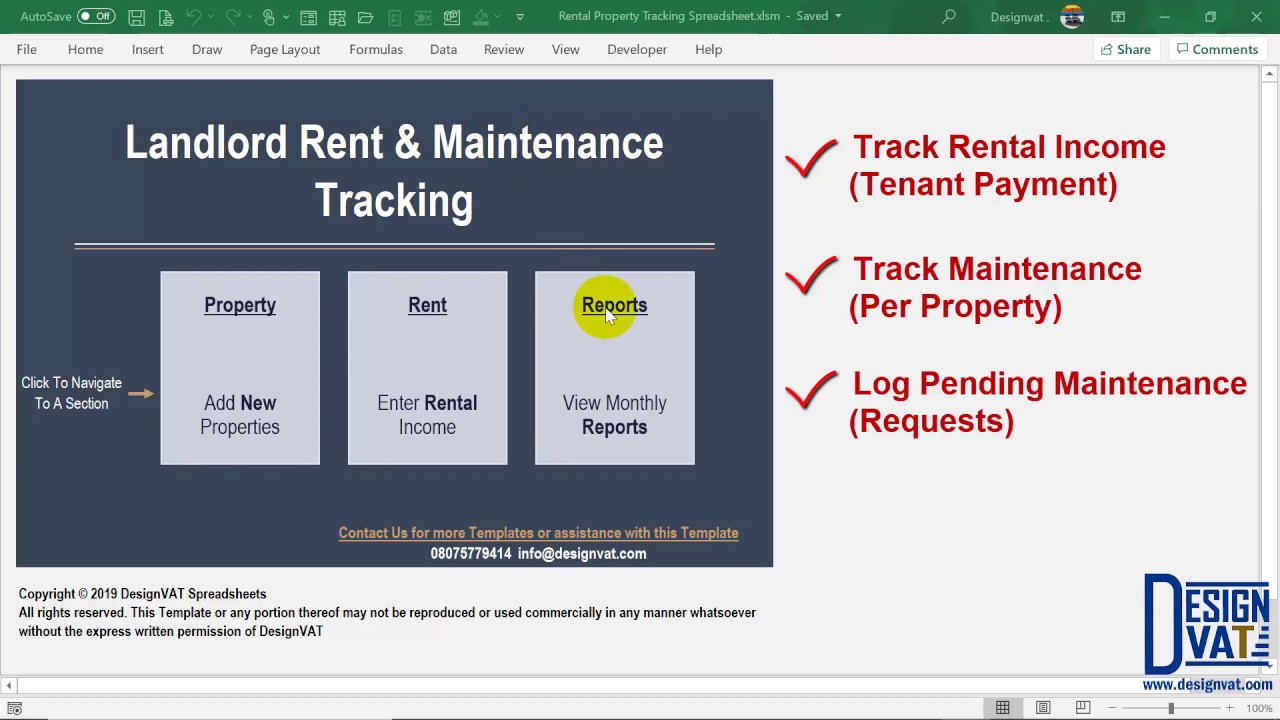Viewport: 1280px width, 720px height.
Task: Click 'View Monthly Reports' text
Action: [614, 415]
